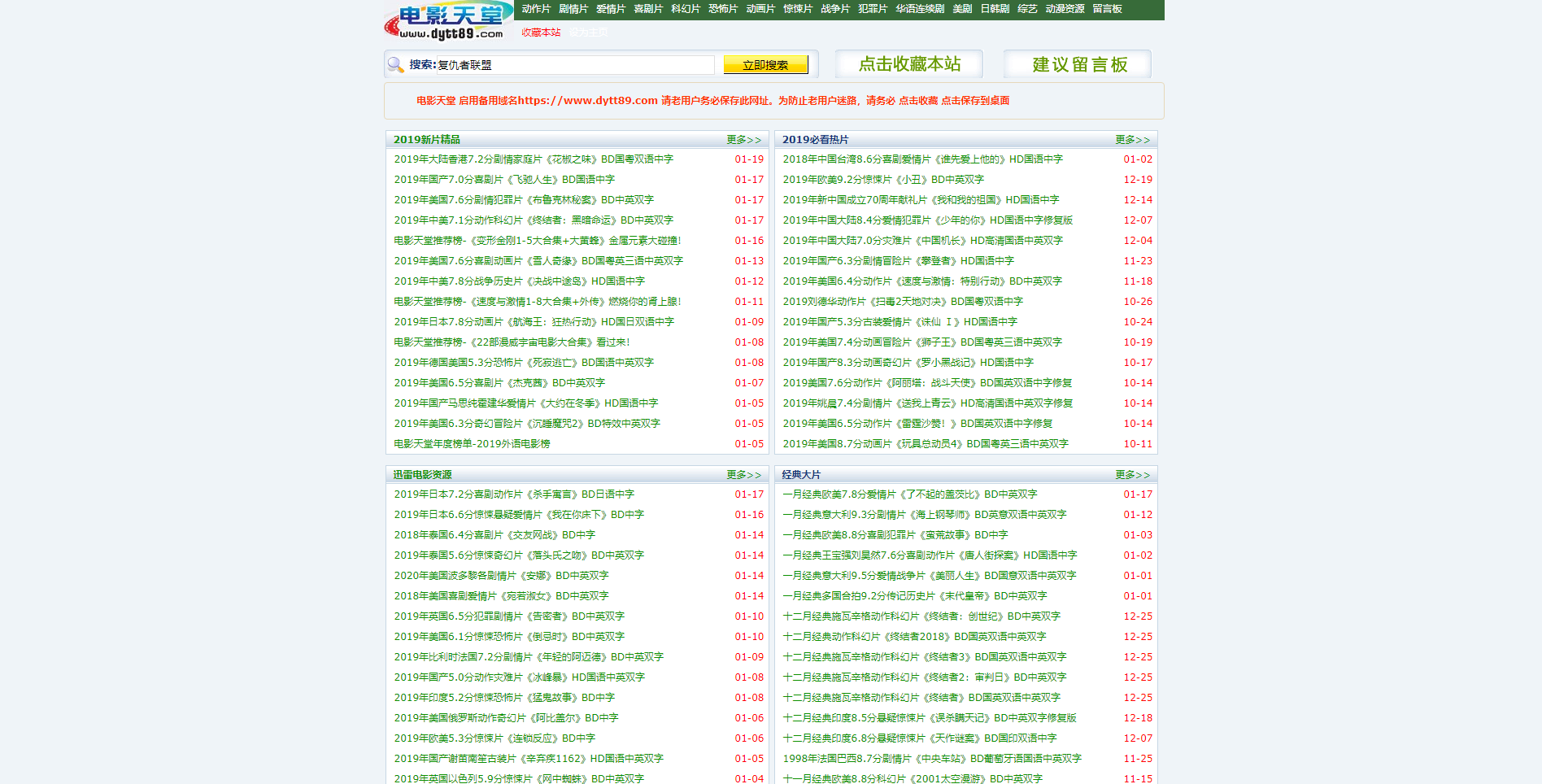Open the 《末代皇帝》 movie link

pos(915,596)
